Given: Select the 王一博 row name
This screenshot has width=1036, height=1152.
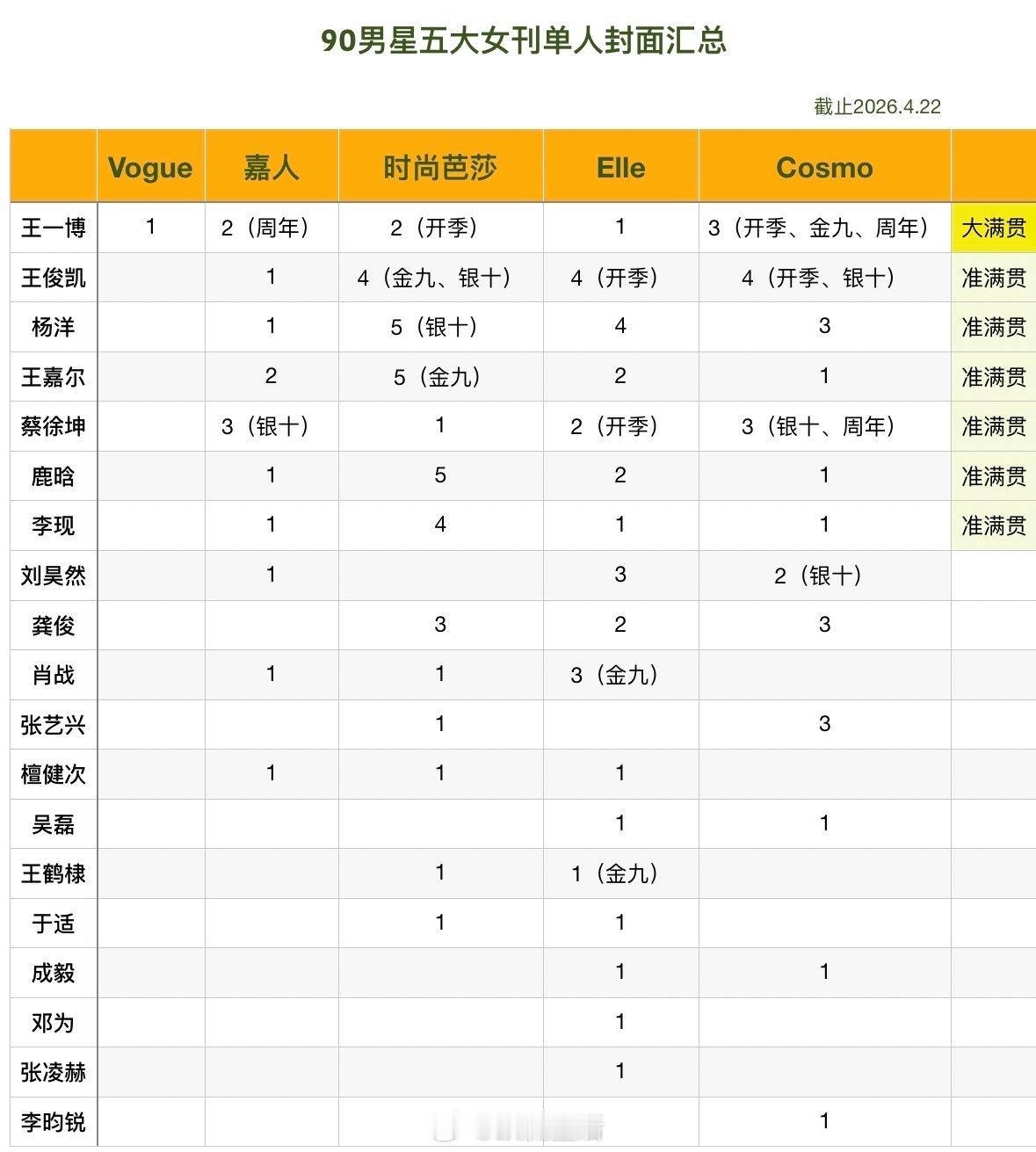Looking at the screenshot, I should click(x=54, y=228).
